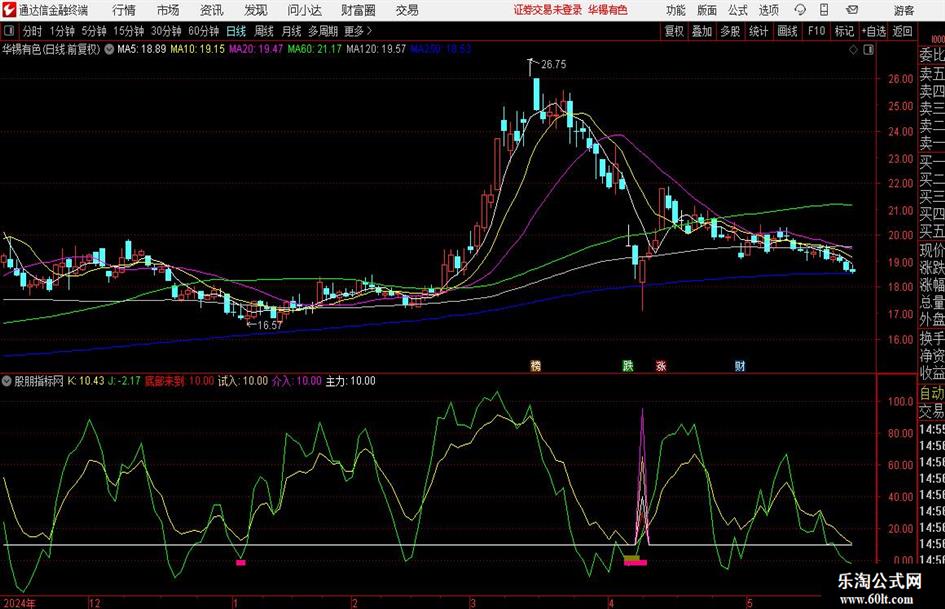This screenshot has width=945, height=609.
Task: Click the 游客 guest account label
Action: coord(903,10)
